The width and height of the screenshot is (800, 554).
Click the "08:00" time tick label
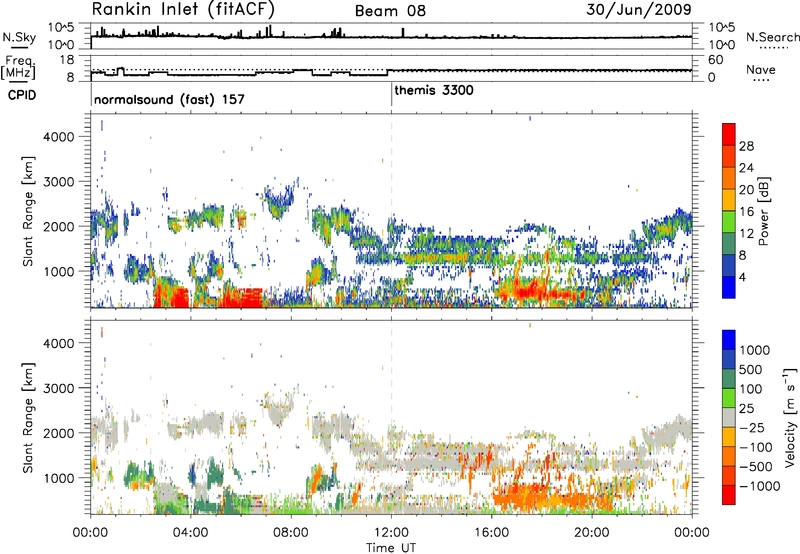point(291,533)
